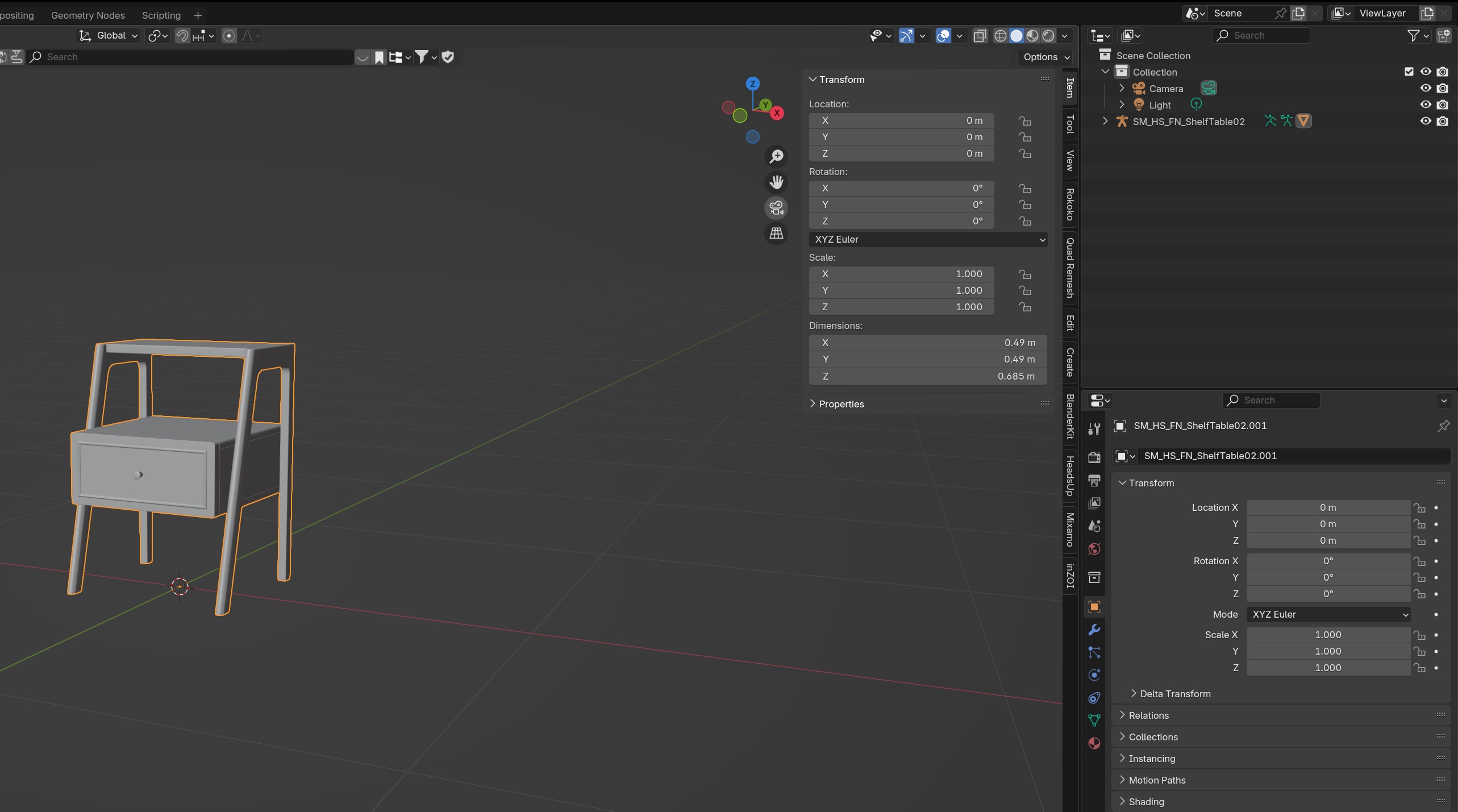Open the Object Data mesh properties tab
This screenshot has height=812, width=1458.
pyautogui.click(x=1094, y=721)
